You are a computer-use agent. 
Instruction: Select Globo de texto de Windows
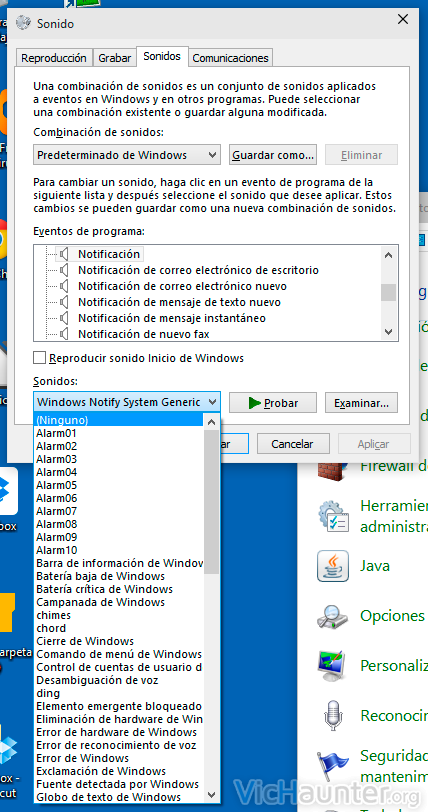click(x=119, y=797)
